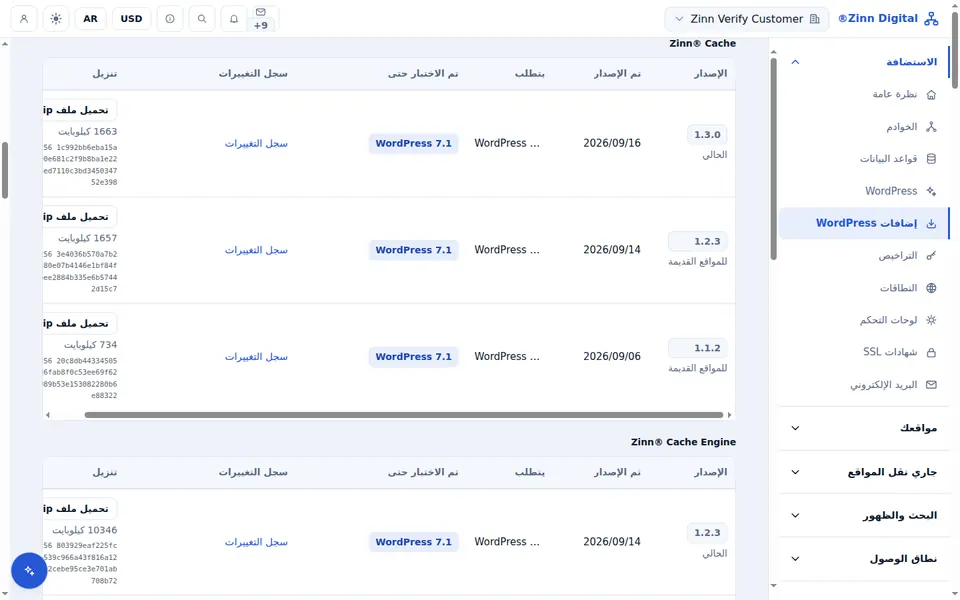Click the gear icon for لوحات التحكم
Viewport: 960px width, 600px height.
click(931, 320)
